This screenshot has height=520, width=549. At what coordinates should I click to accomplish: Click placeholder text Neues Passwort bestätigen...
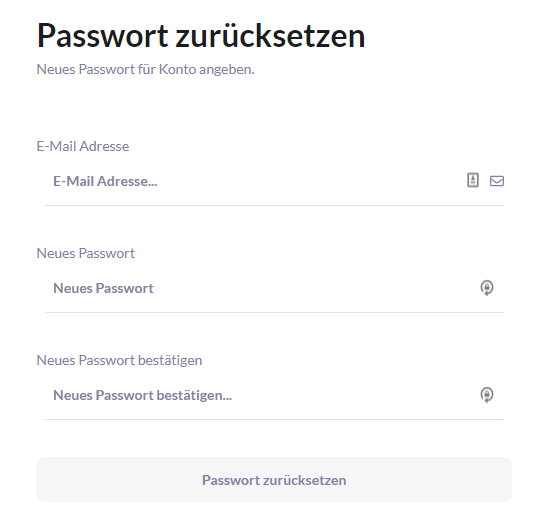(x=143, y=395)
